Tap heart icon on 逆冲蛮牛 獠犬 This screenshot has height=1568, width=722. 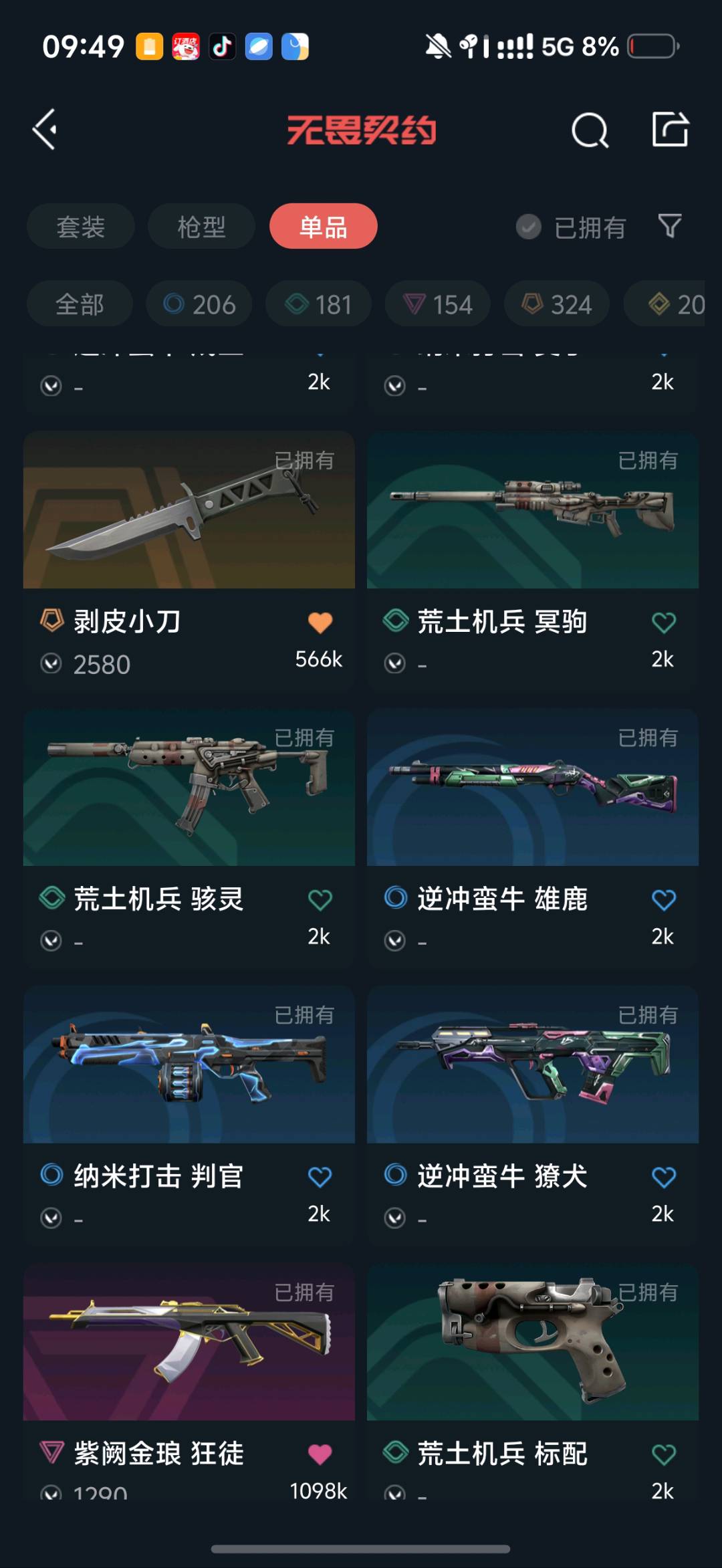pyautogui.click(x=664, y=1177)
